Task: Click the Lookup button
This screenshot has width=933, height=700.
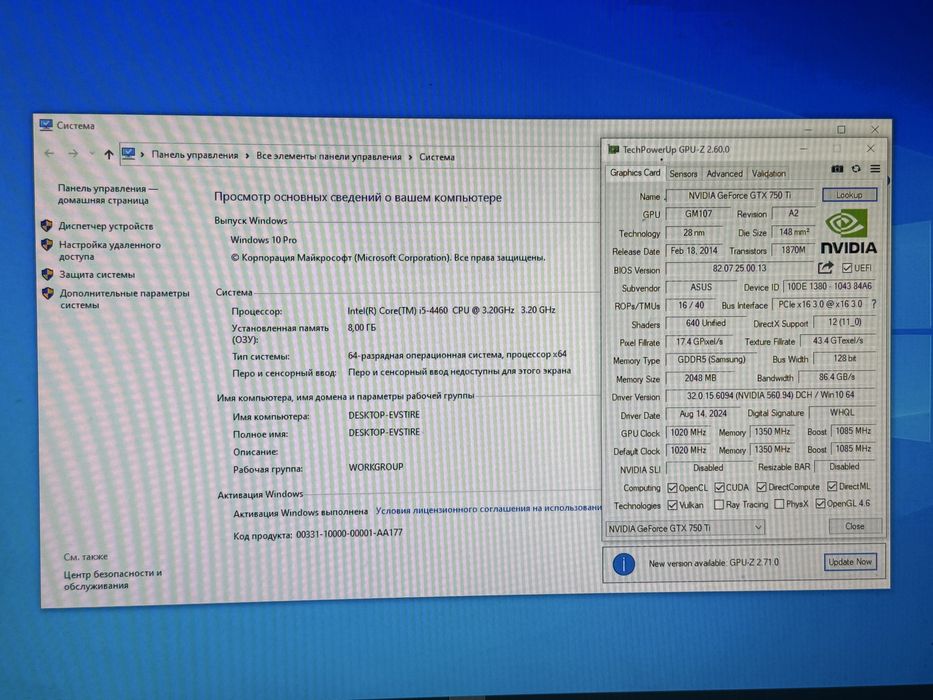Action: click(849, 195)
